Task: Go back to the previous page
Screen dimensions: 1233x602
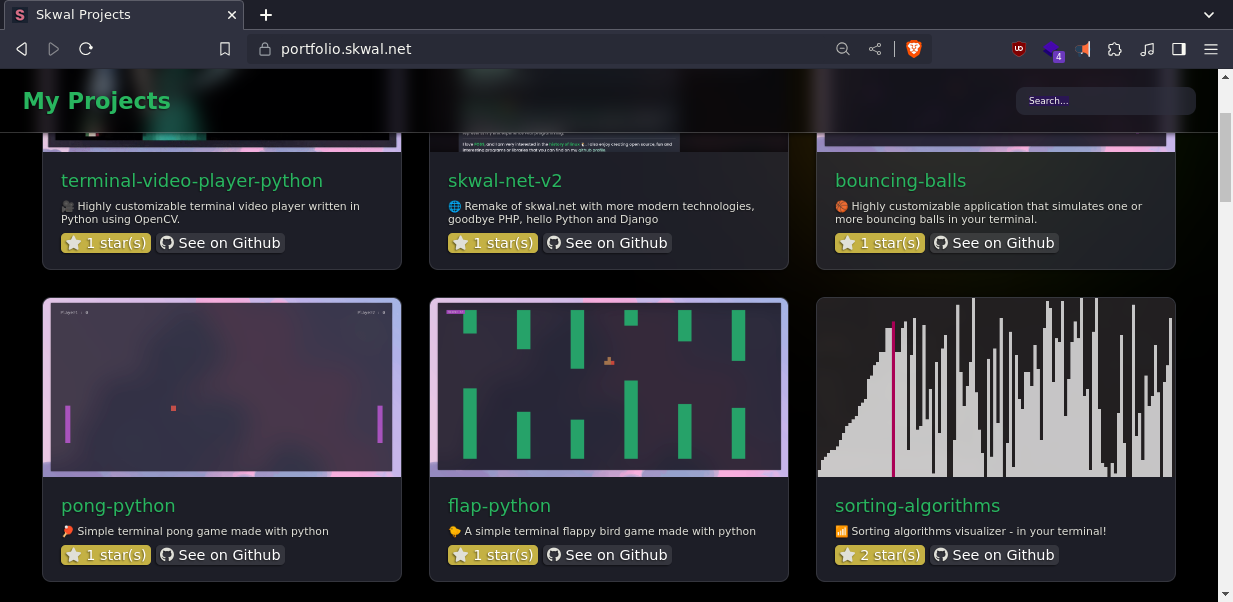Action: tap(21, 49)
